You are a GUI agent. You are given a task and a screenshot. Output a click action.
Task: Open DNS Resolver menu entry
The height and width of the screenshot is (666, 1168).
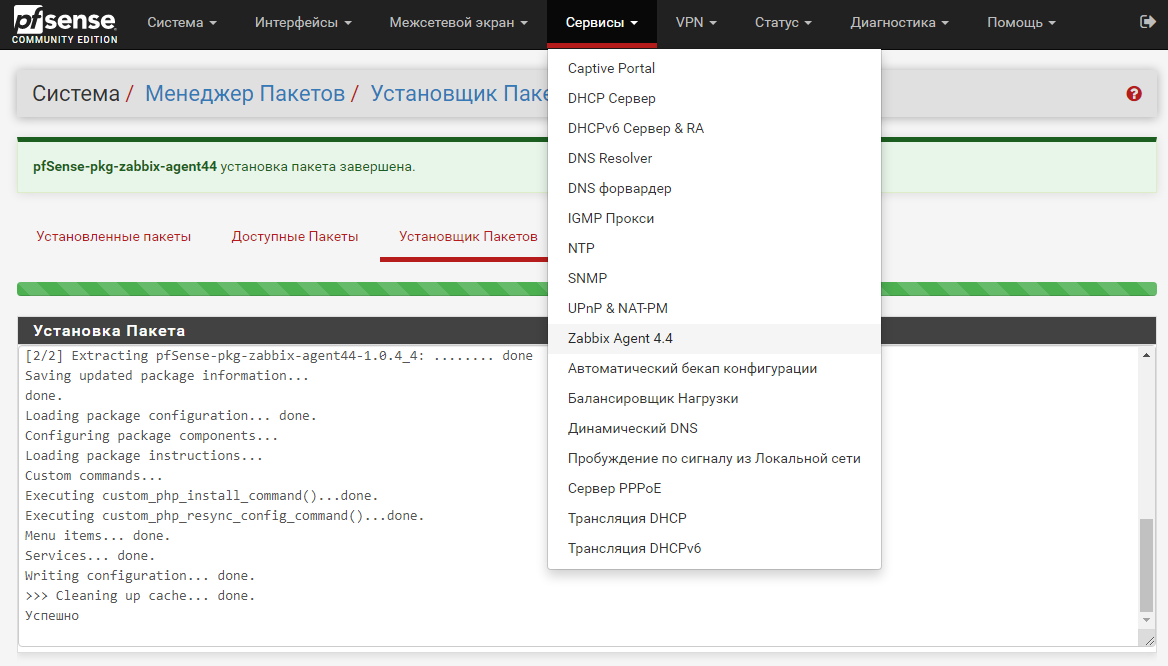714,158
